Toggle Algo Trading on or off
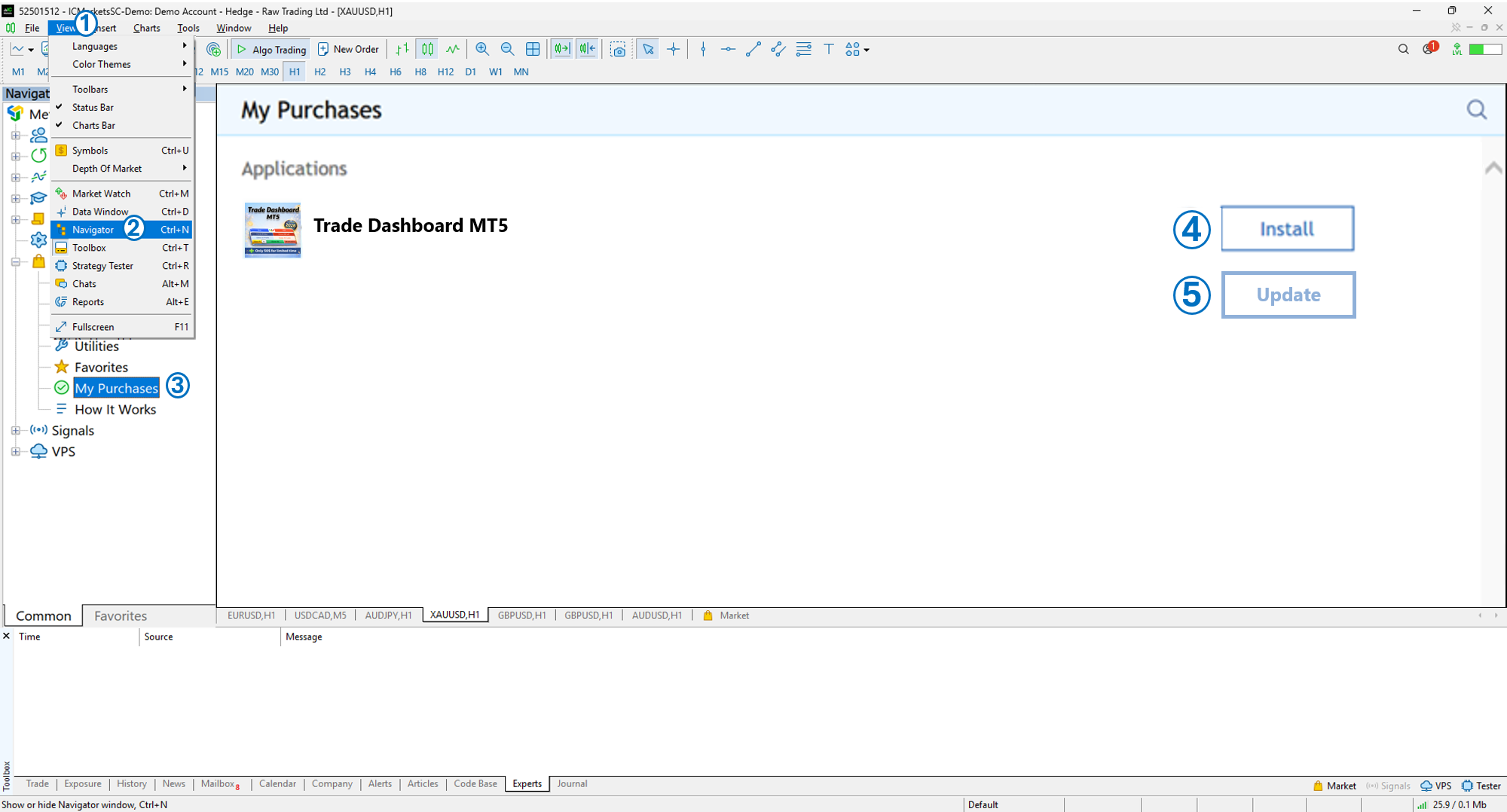This screenshot has height=812, width=1507. point(271,49)
